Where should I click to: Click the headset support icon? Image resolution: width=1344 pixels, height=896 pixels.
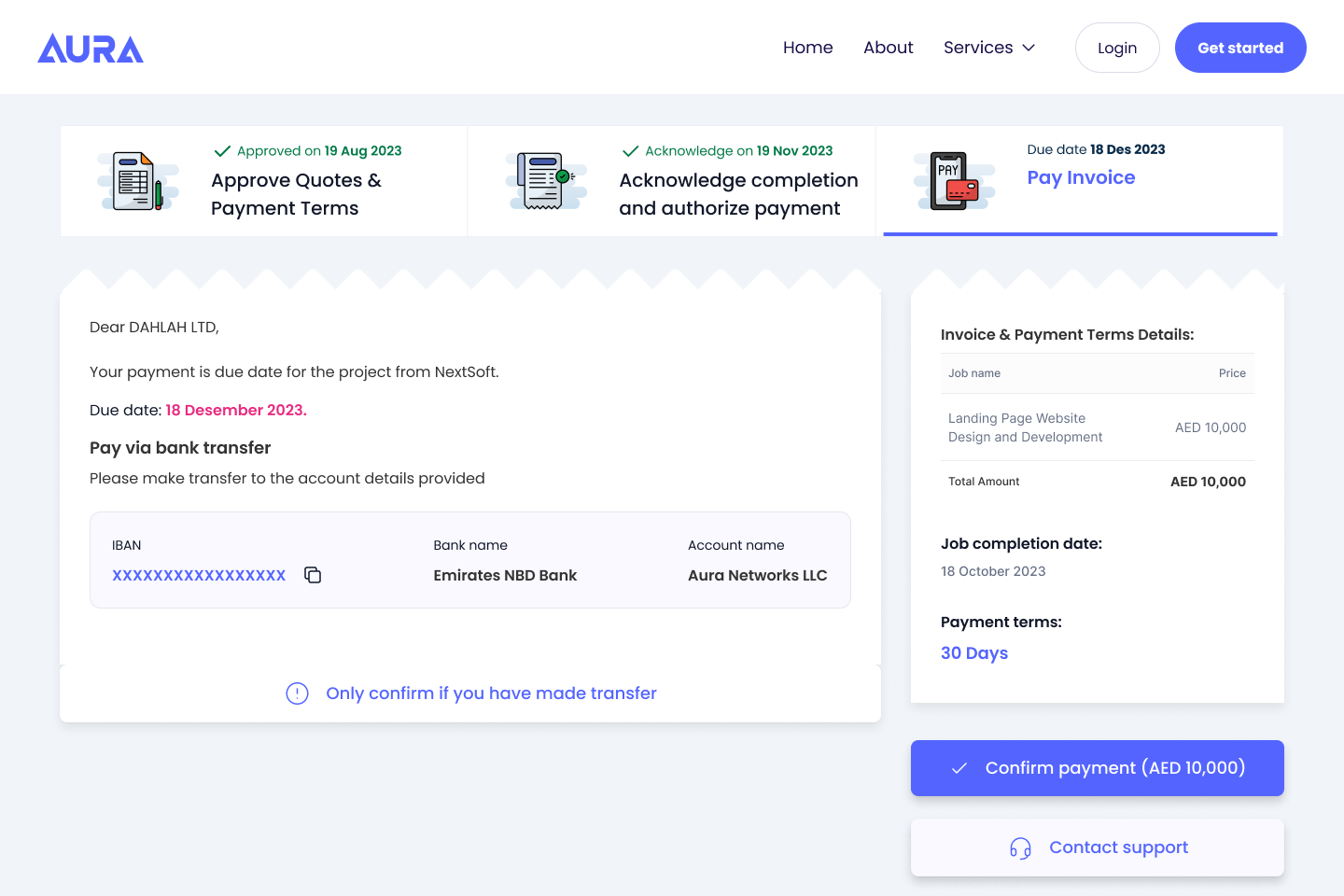[1020, 847]
